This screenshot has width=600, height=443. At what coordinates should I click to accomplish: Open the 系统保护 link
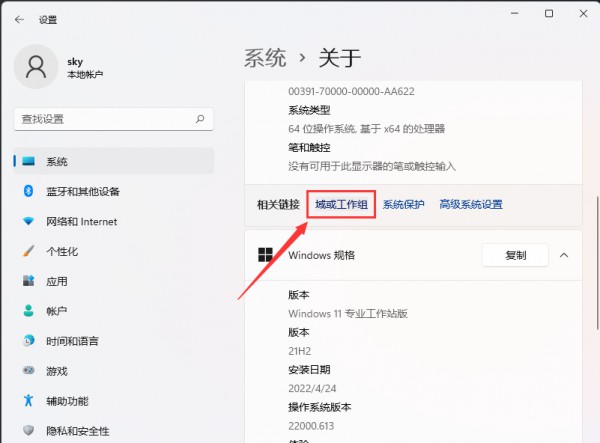[403, 204]
